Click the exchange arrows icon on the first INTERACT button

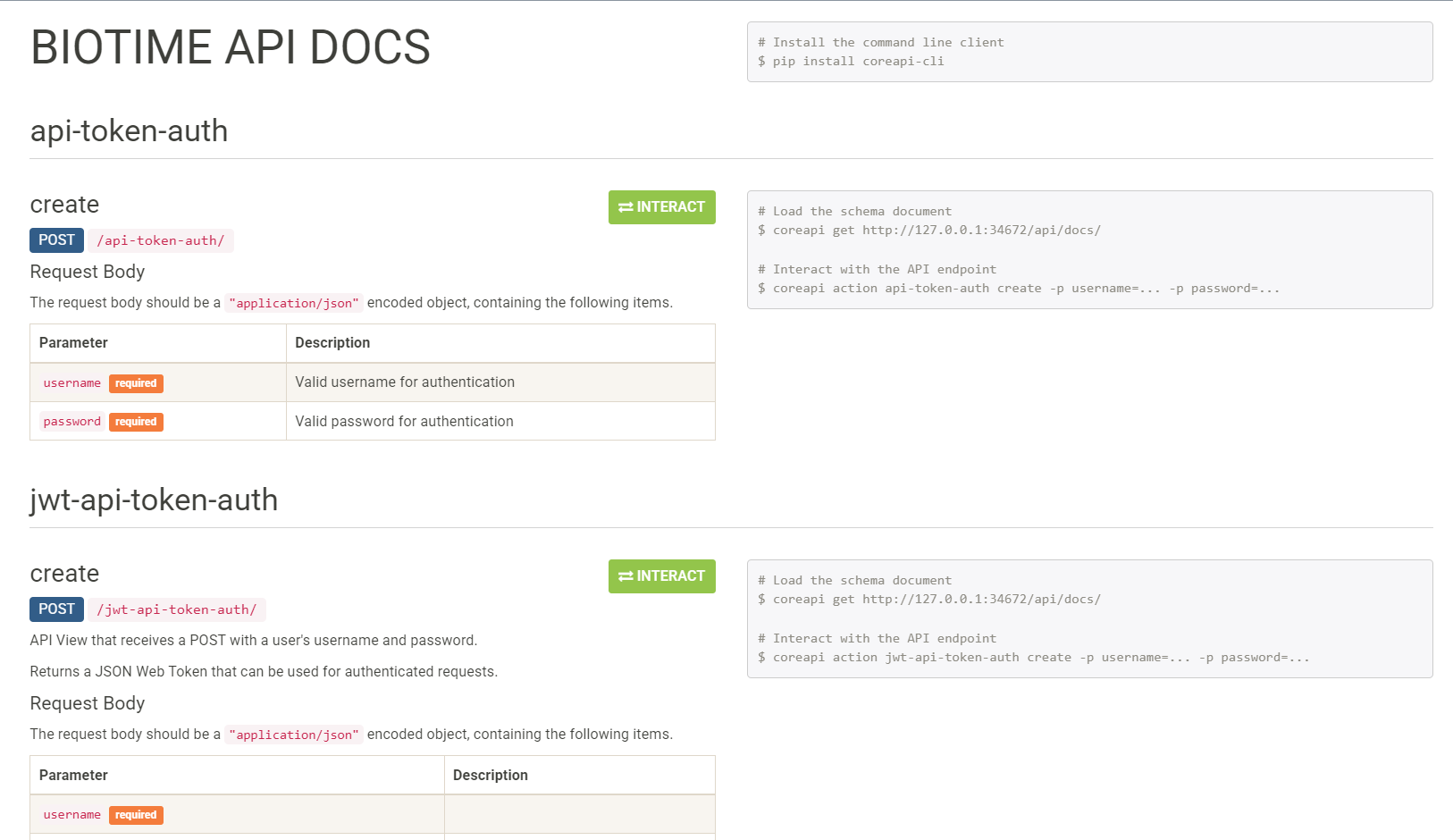click(626, 207)
